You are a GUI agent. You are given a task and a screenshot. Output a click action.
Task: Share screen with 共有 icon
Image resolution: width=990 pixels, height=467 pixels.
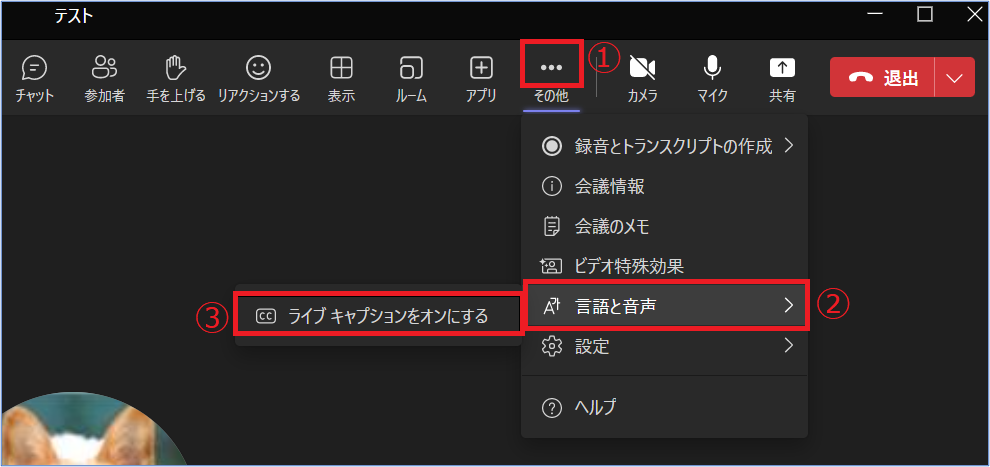click(x=782, y=78)
